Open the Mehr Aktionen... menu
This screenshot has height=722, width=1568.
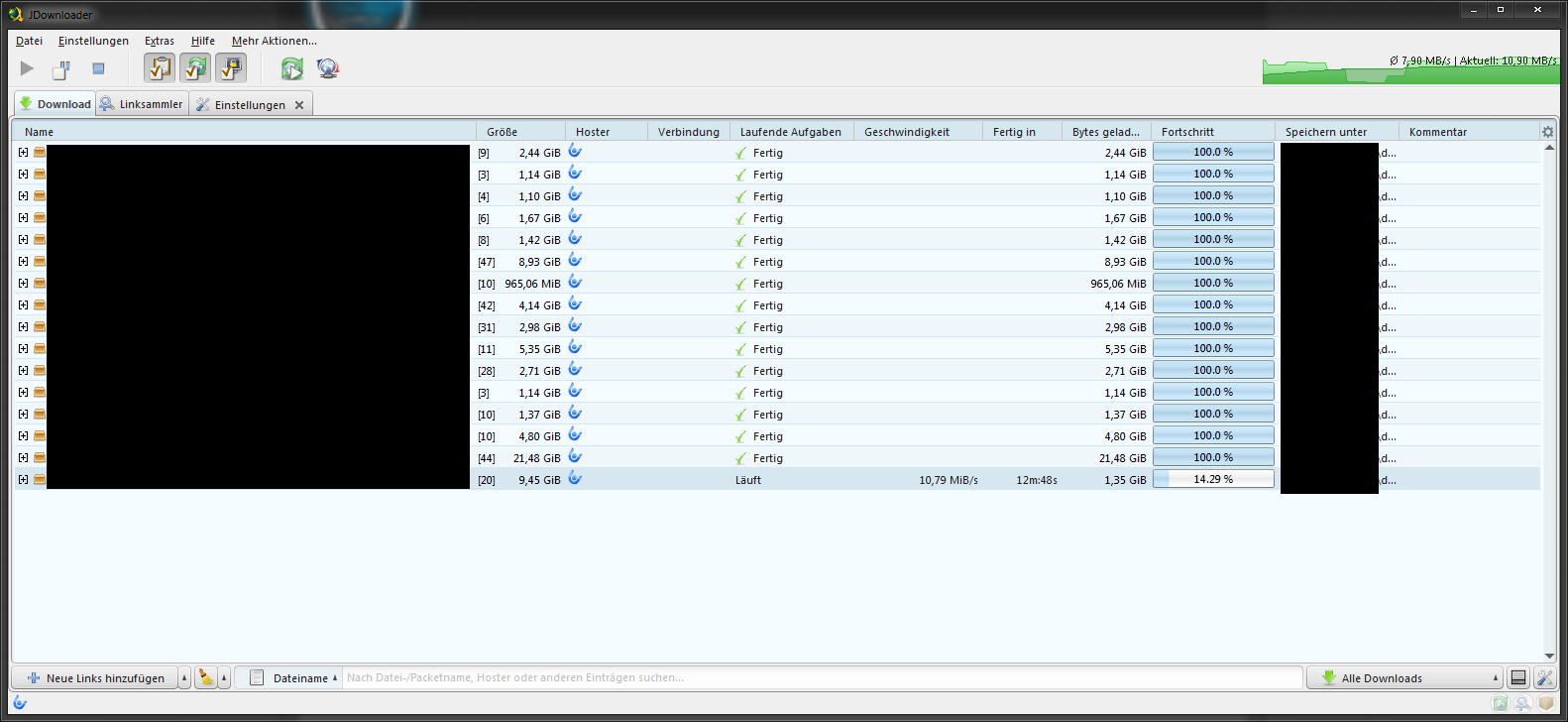coord(275,41)
